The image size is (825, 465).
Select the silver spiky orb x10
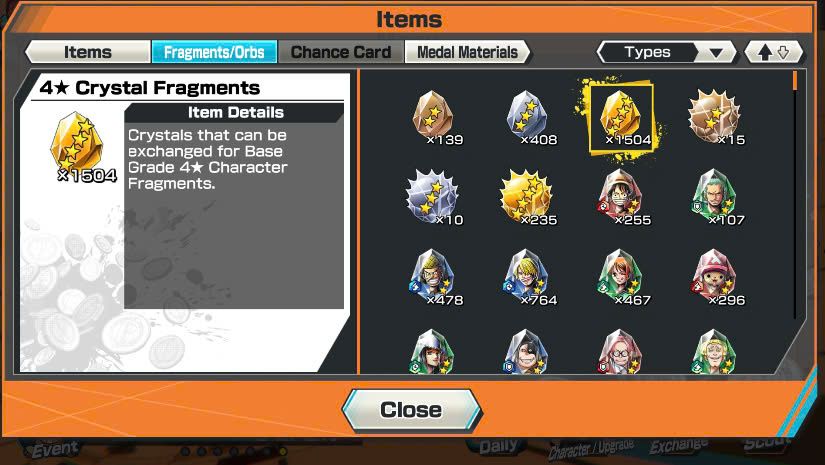433,197
